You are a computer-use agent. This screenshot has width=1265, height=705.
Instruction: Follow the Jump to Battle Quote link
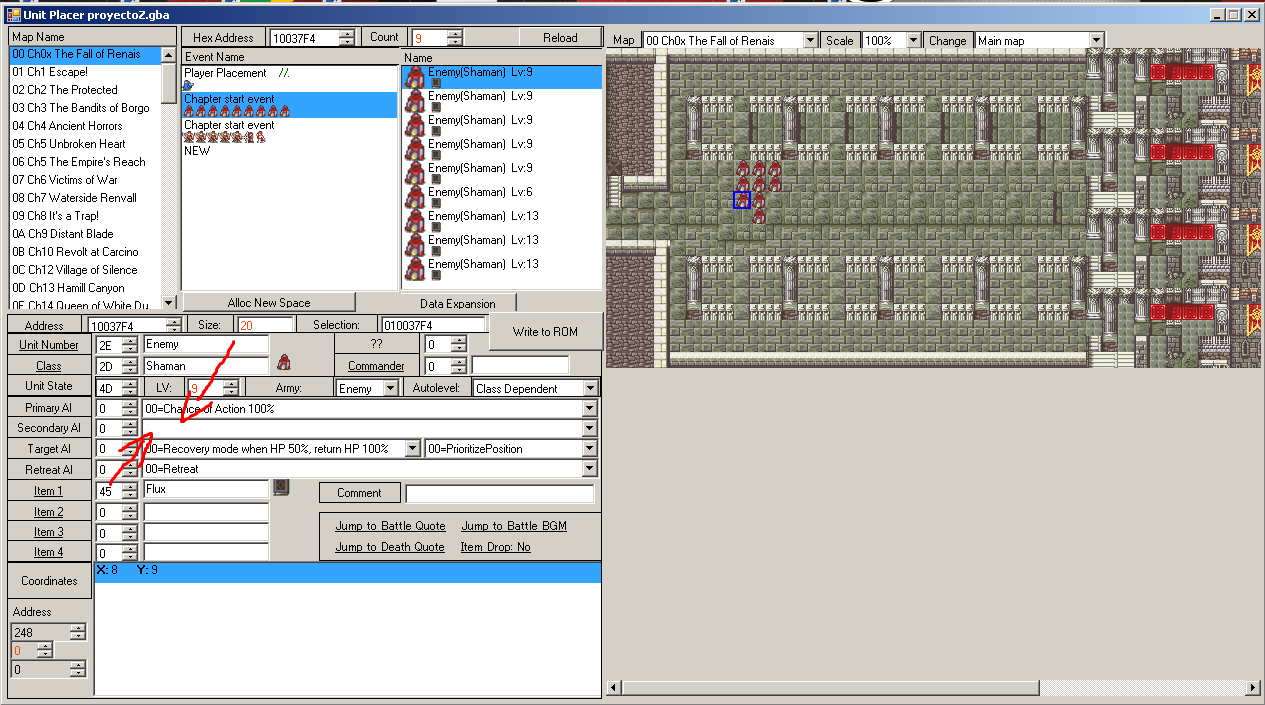click(x=390, y=526)
